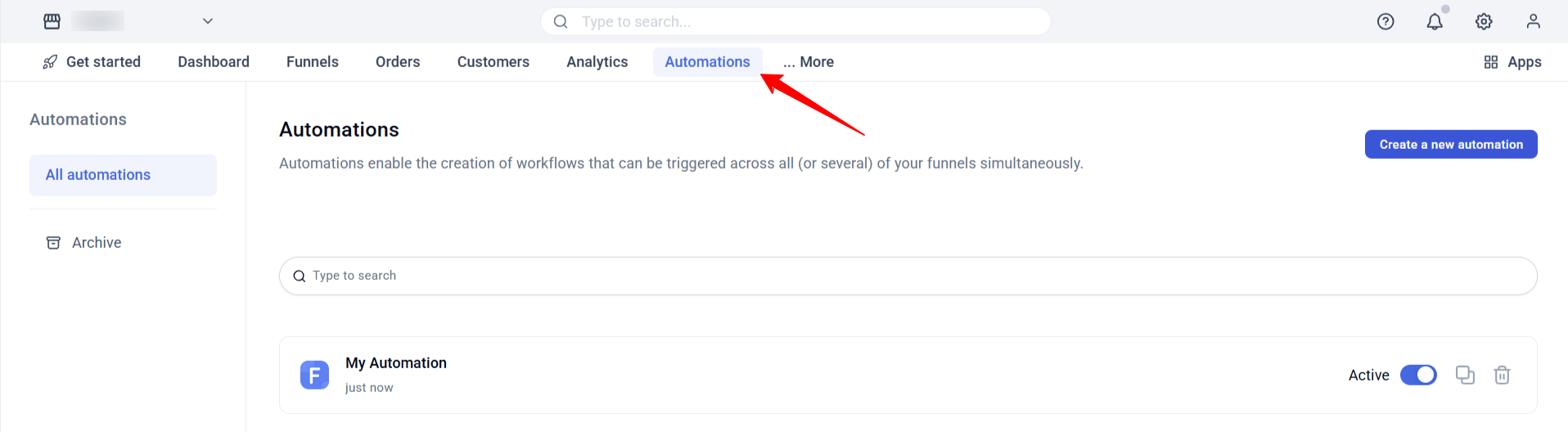Open the user profile icon
1568x432 pixels.
(1533, 21)
